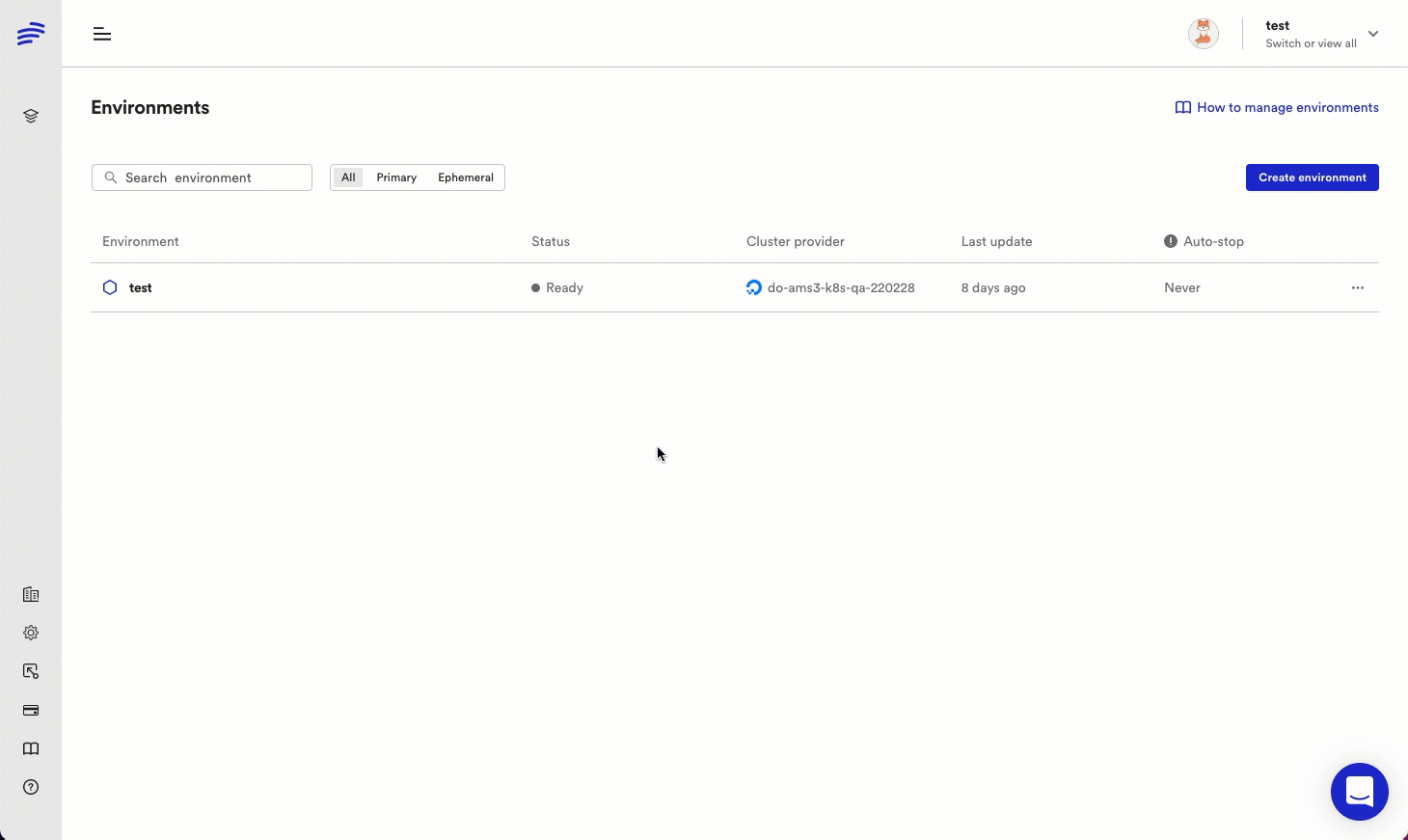
Task: Click the Never auto-stop value
Action: 1182,287
